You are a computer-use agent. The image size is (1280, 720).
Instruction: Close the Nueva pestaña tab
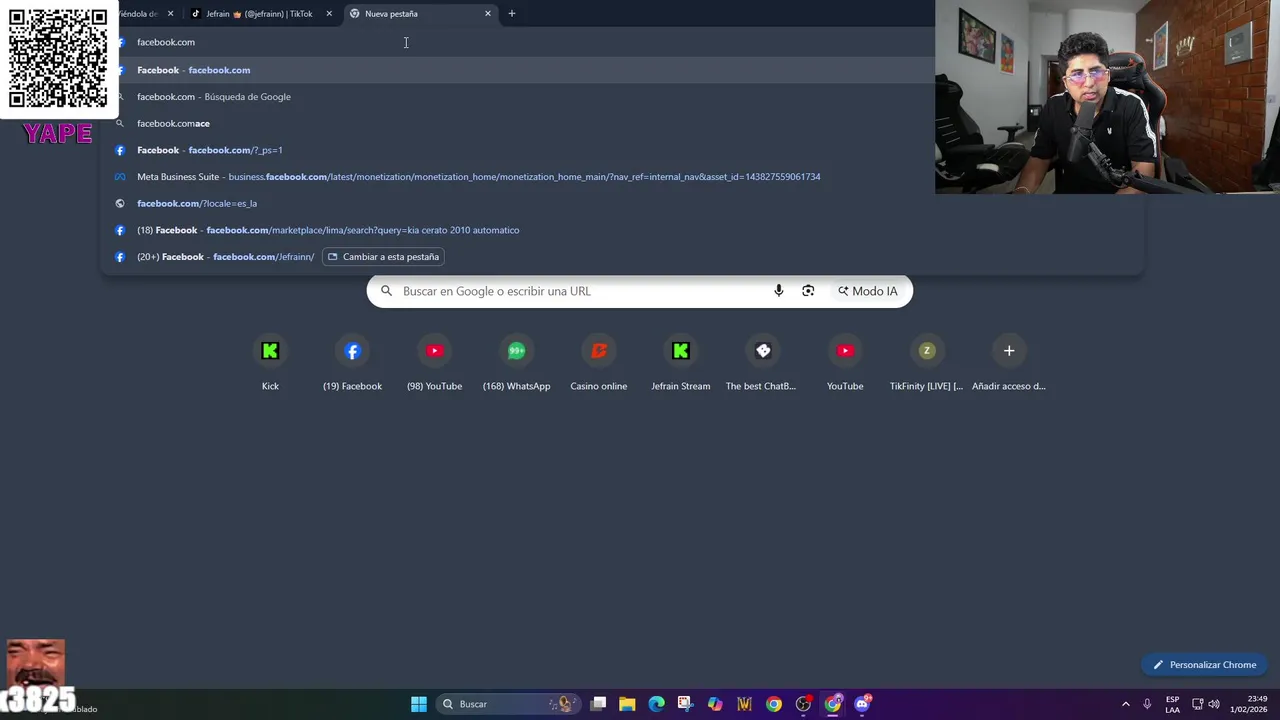(488, 14)
